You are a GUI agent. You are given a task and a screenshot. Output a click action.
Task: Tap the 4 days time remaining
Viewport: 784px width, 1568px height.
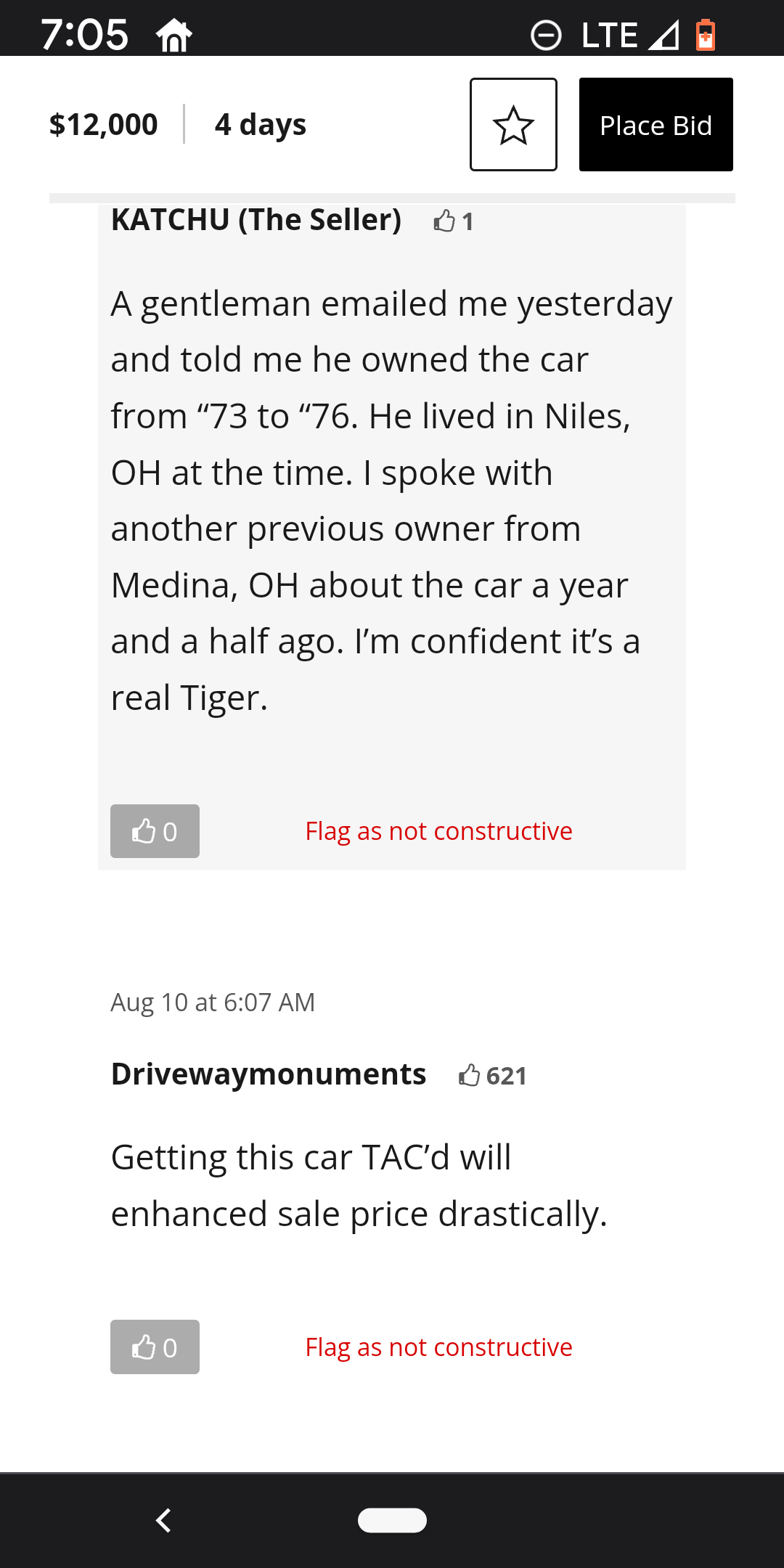(x=260, y=124)
